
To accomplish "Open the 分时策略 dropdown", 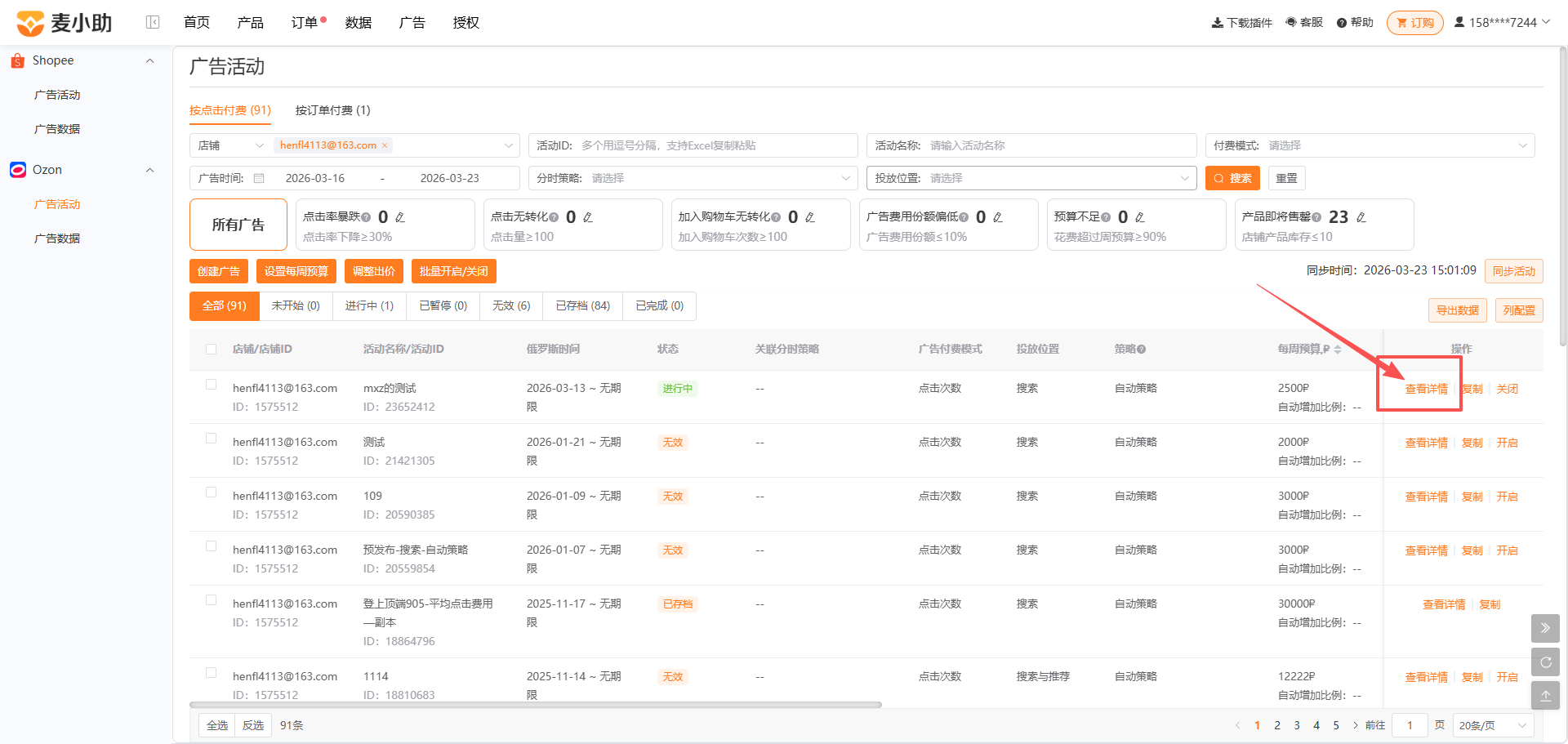I will coord(693,178).
